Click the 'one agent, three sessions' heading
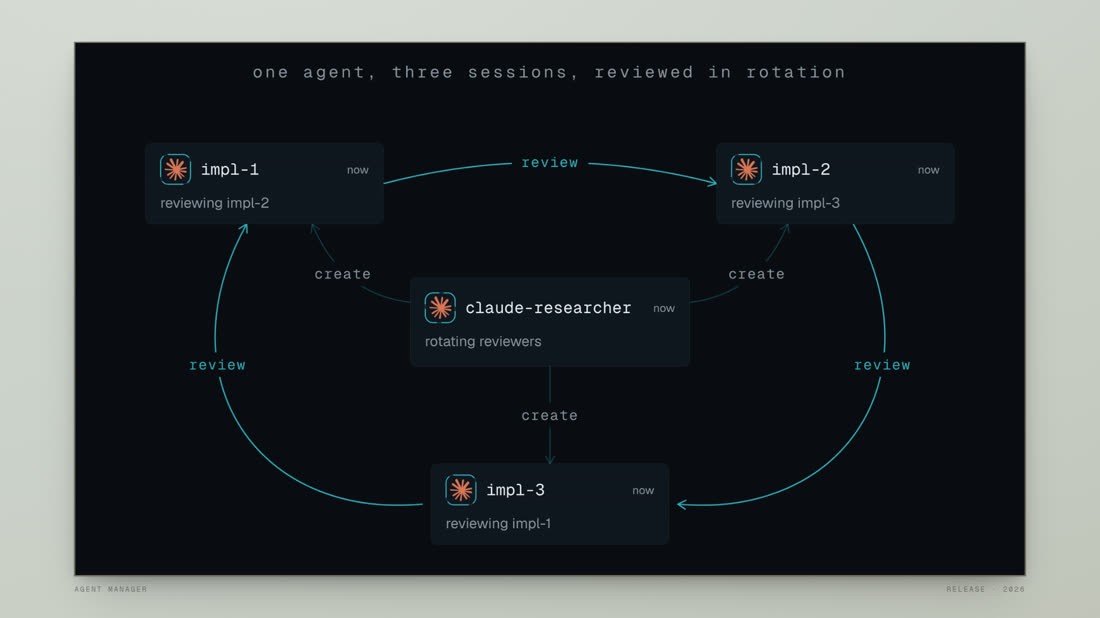 click(x=549, y=72)
